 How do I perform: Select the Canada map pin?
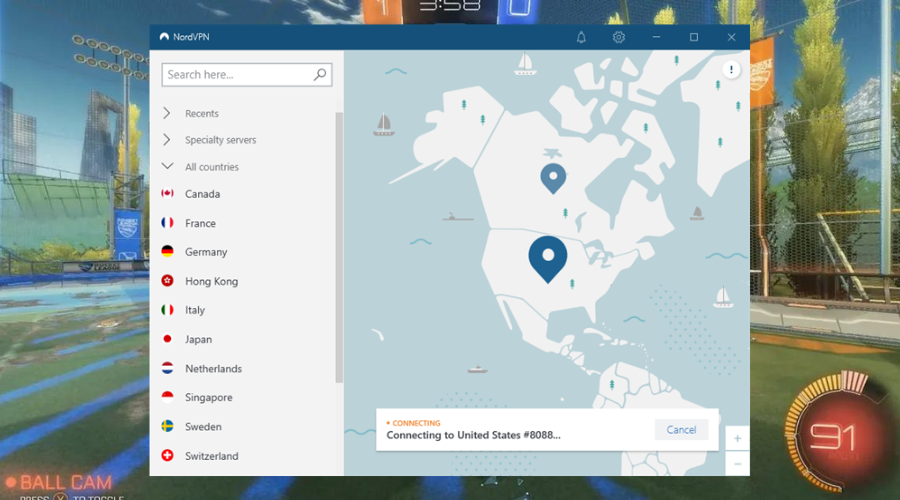[x=553, y=178]
